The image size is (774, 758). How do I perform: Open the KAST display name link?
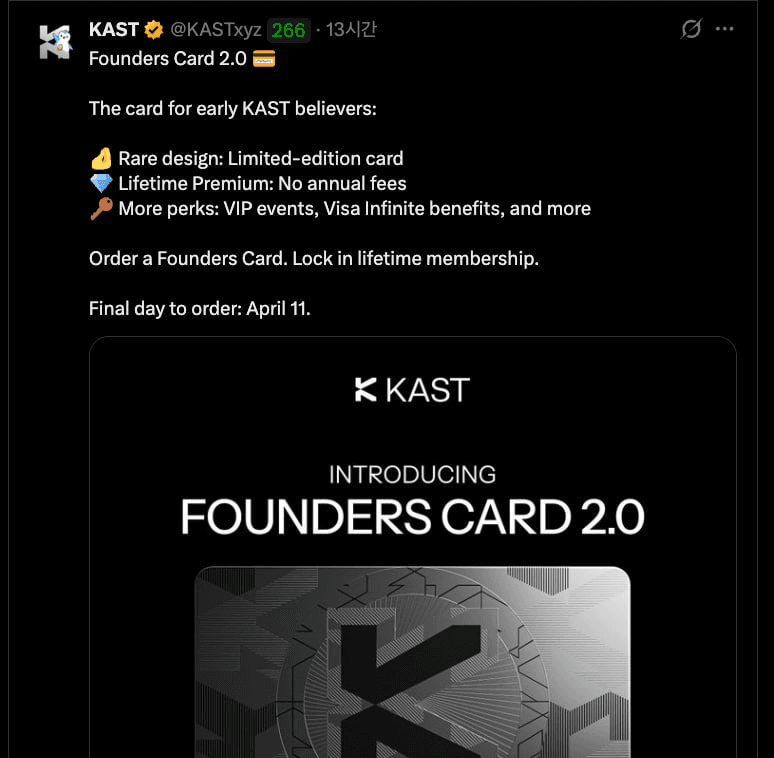(x=114, y=30)
